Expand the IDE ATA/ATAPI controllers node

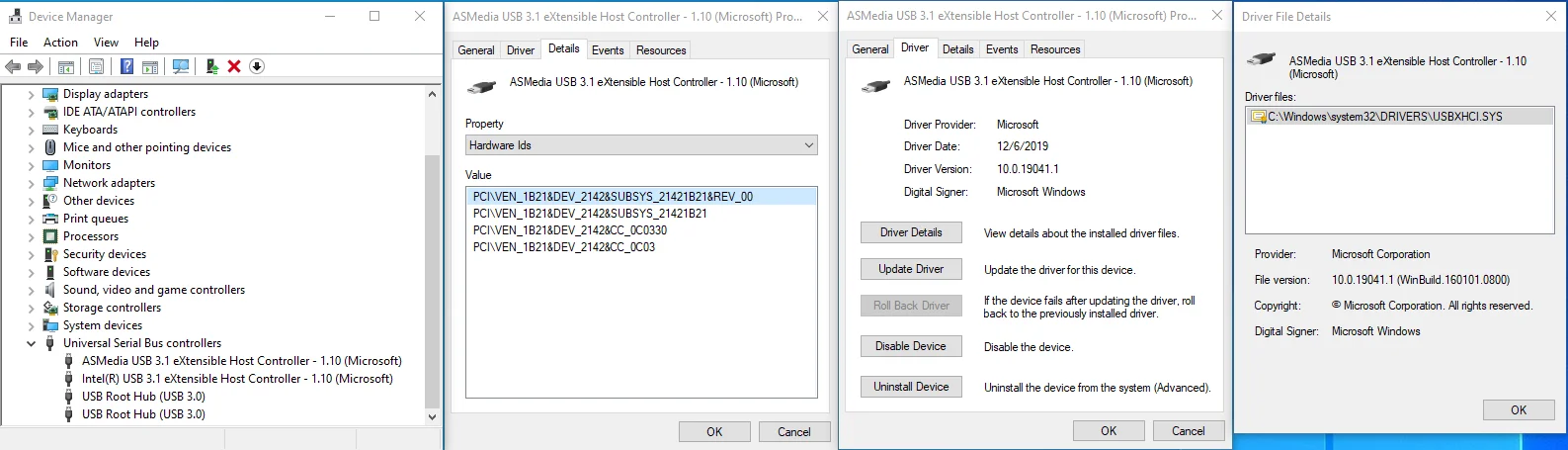pos(31,113)
